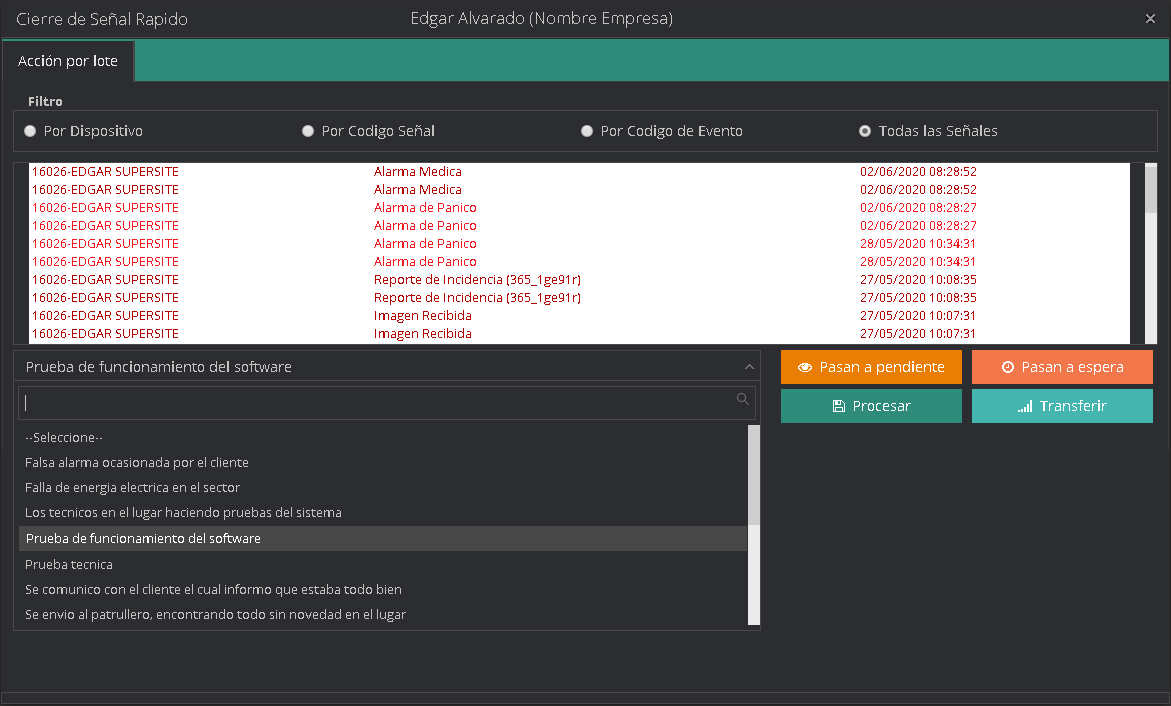Viewport: 1171px width, 706px height.
Task: Choose Falla de energia electrica en el sector
Action: click(x=132, y=487)
